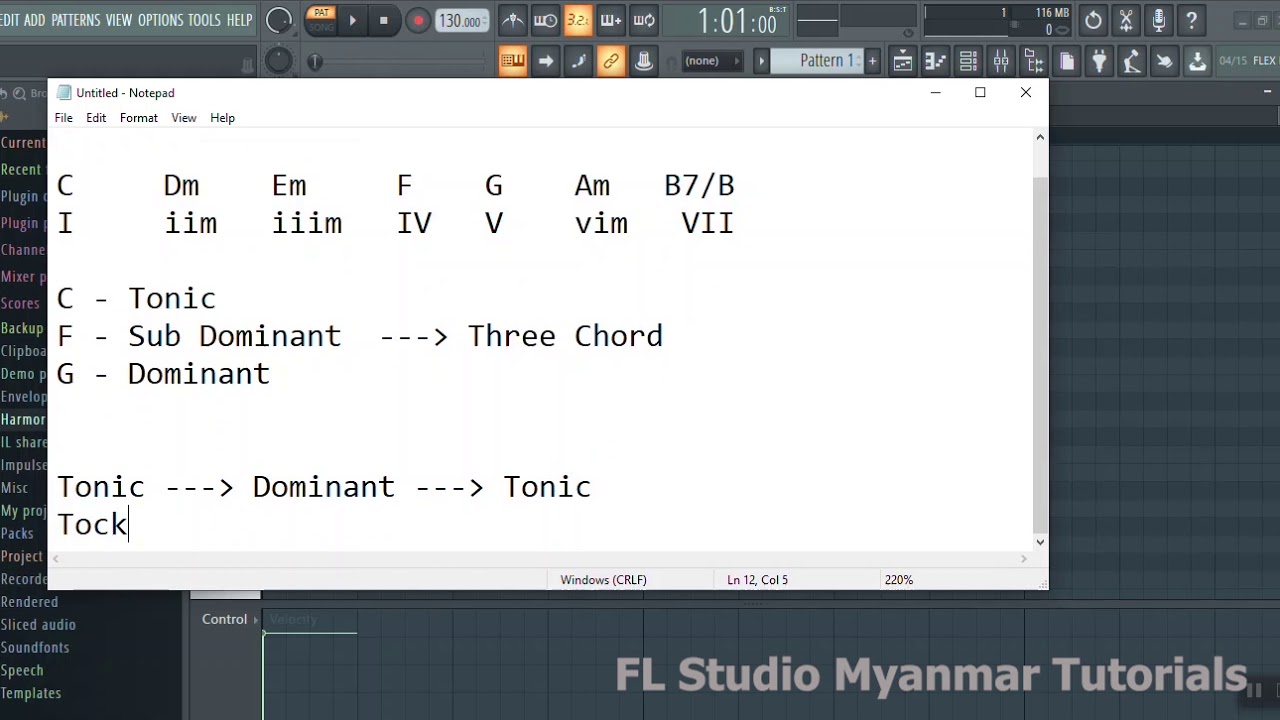Click the 130.000 tempo field

click(462, 21)
